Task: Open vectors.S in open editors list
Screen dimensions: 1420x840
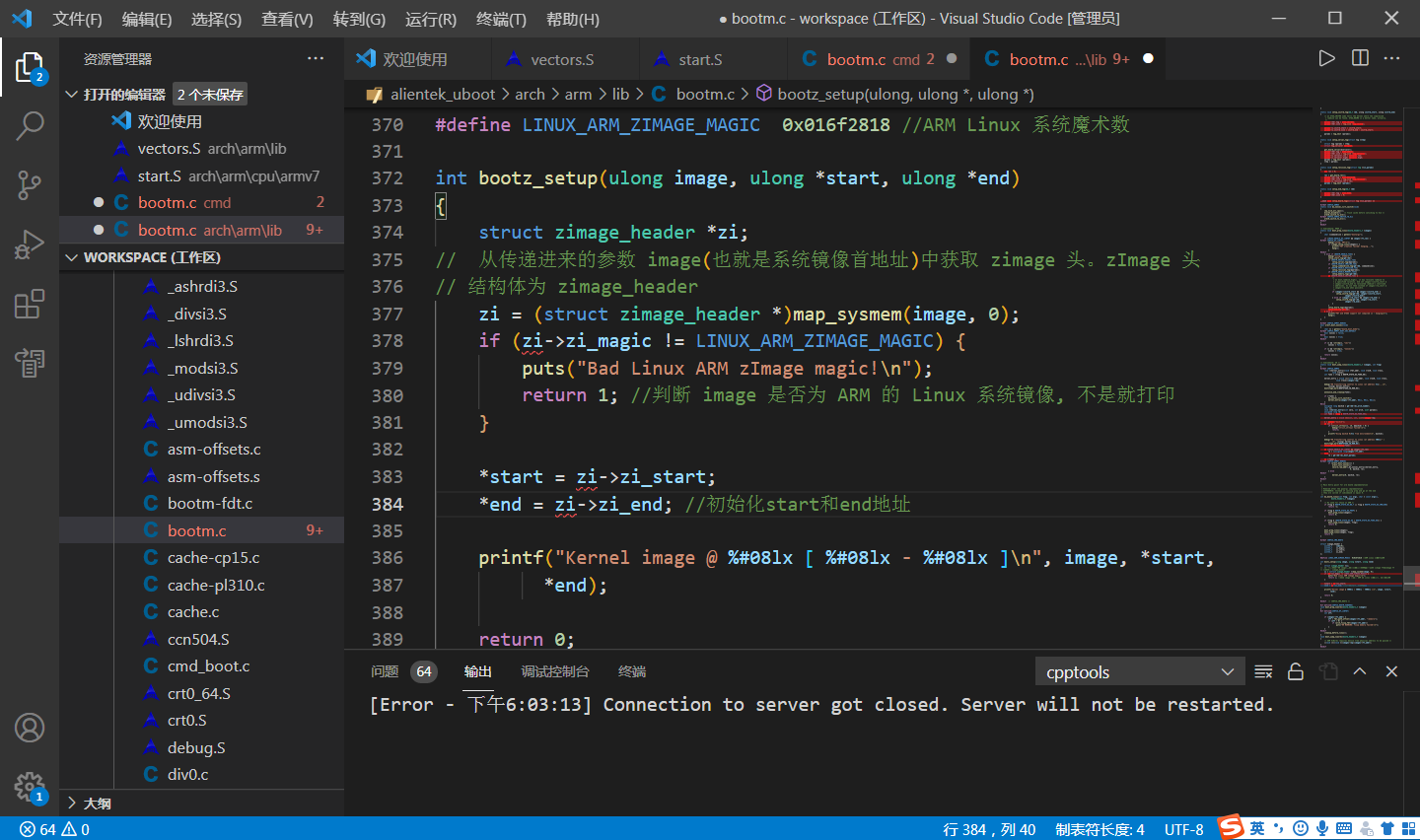Action: 201,148
